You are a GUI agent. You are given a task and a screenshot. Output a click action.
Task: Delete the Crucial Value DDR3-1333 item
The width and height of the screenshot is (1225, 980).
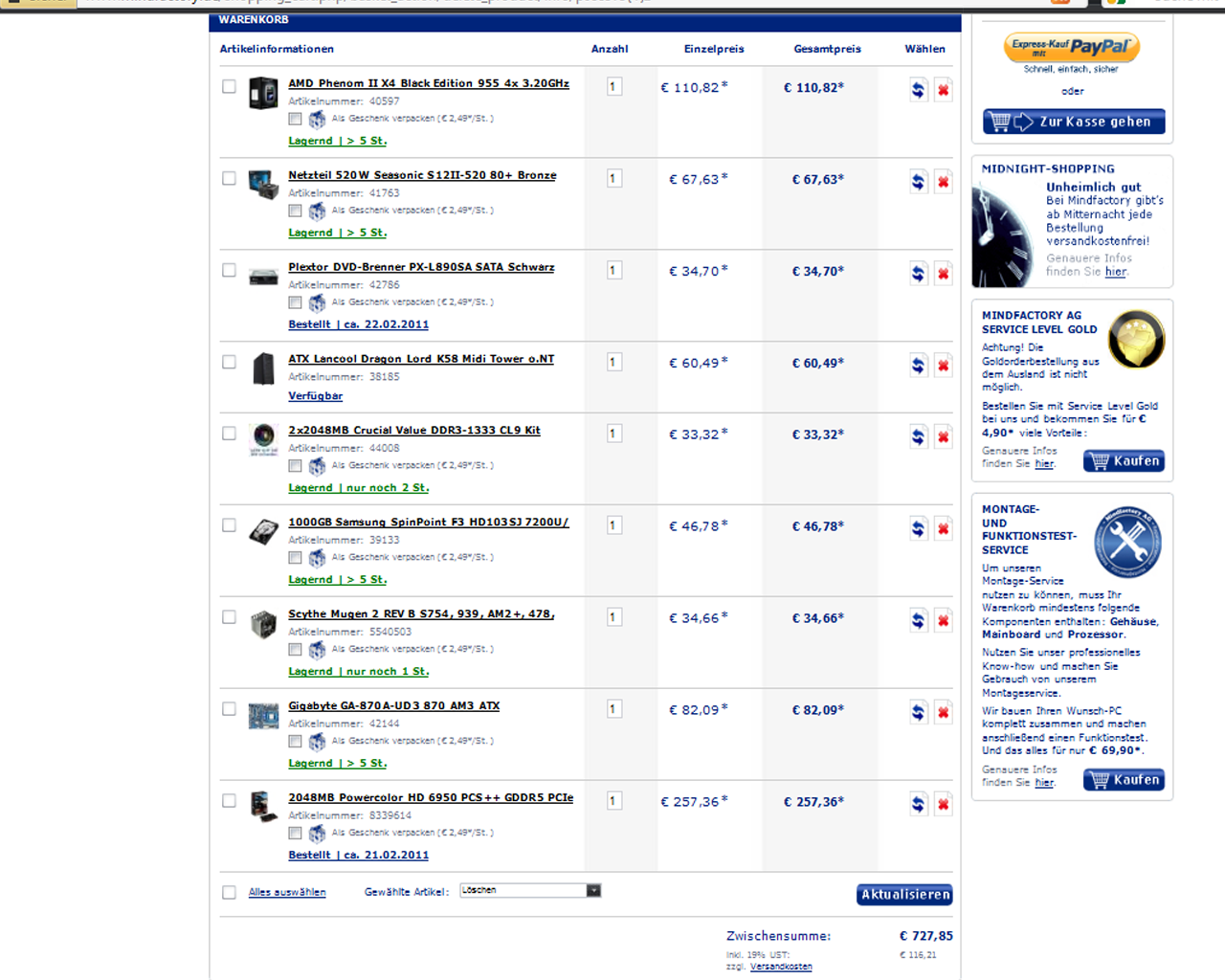(x=943, y=437)
